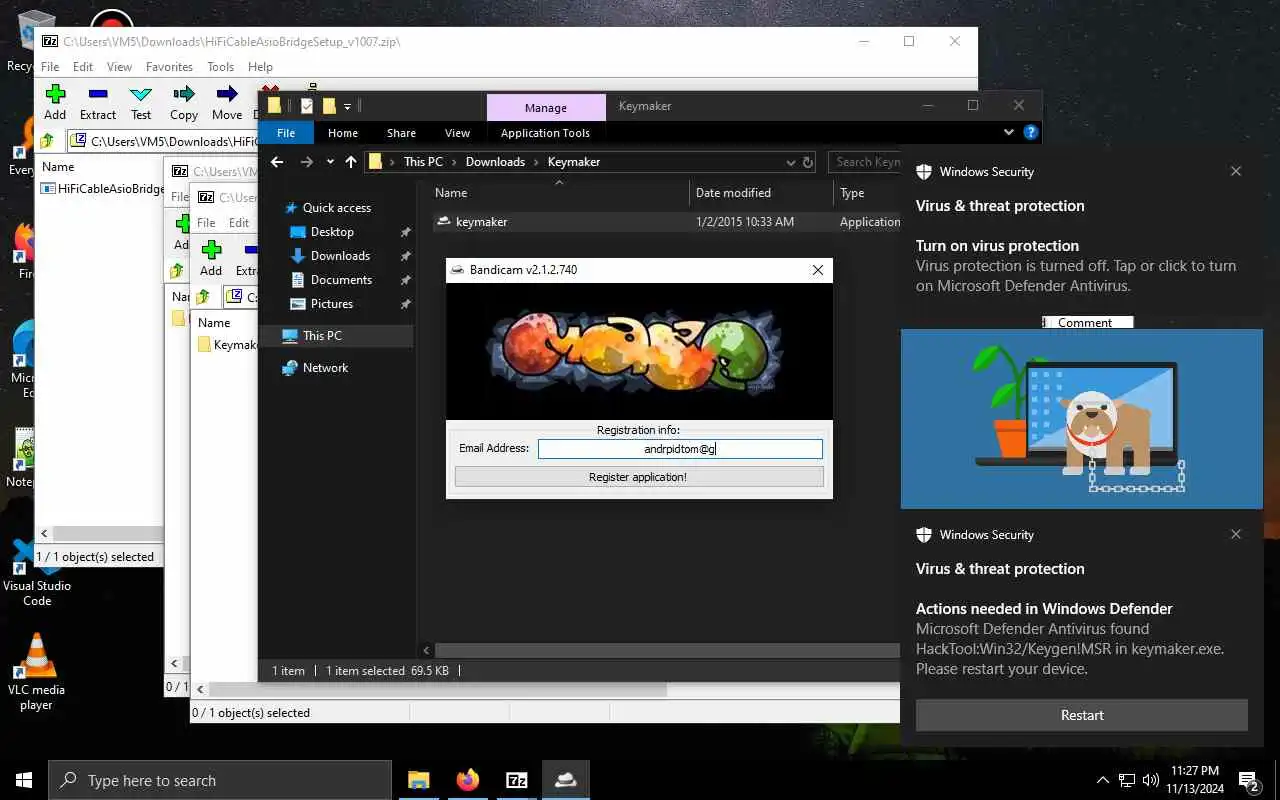Switch to the View tab in Explorer ribbon
This screenshot has height=800, width=1280.
(x=457, y=133)
